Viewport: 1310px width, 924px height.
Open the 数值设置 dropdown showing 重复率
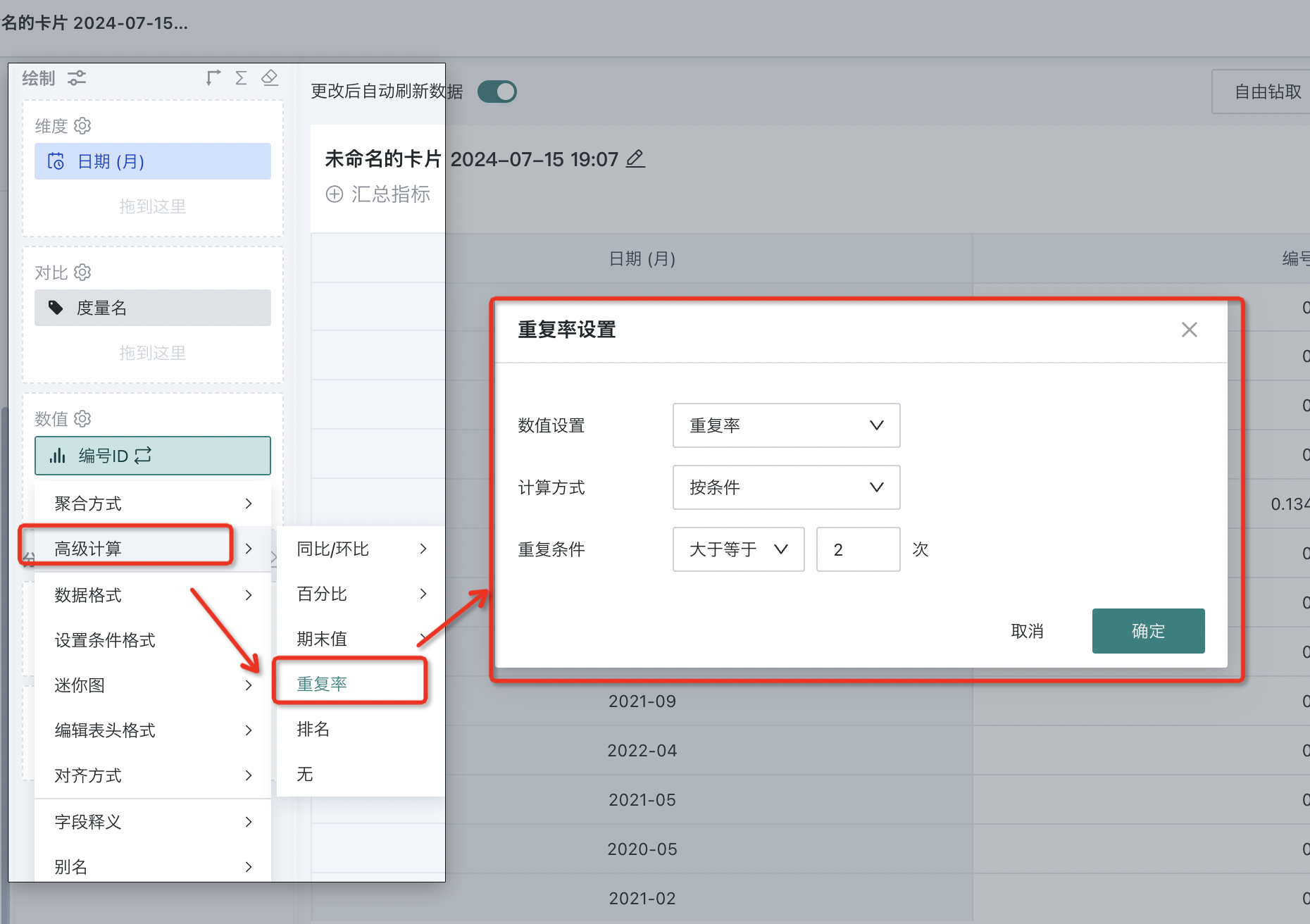point(786,425)
